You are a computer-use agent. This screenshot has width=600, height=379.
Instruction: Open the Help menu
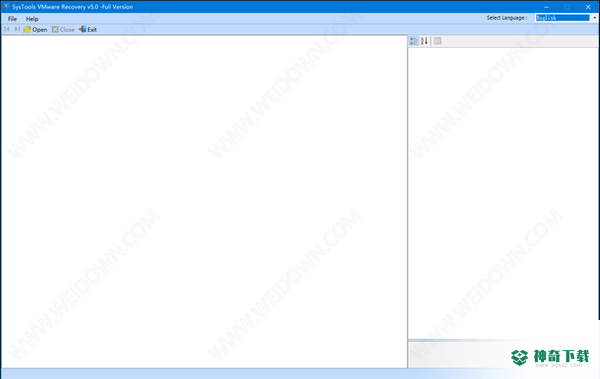coord(32,19)
